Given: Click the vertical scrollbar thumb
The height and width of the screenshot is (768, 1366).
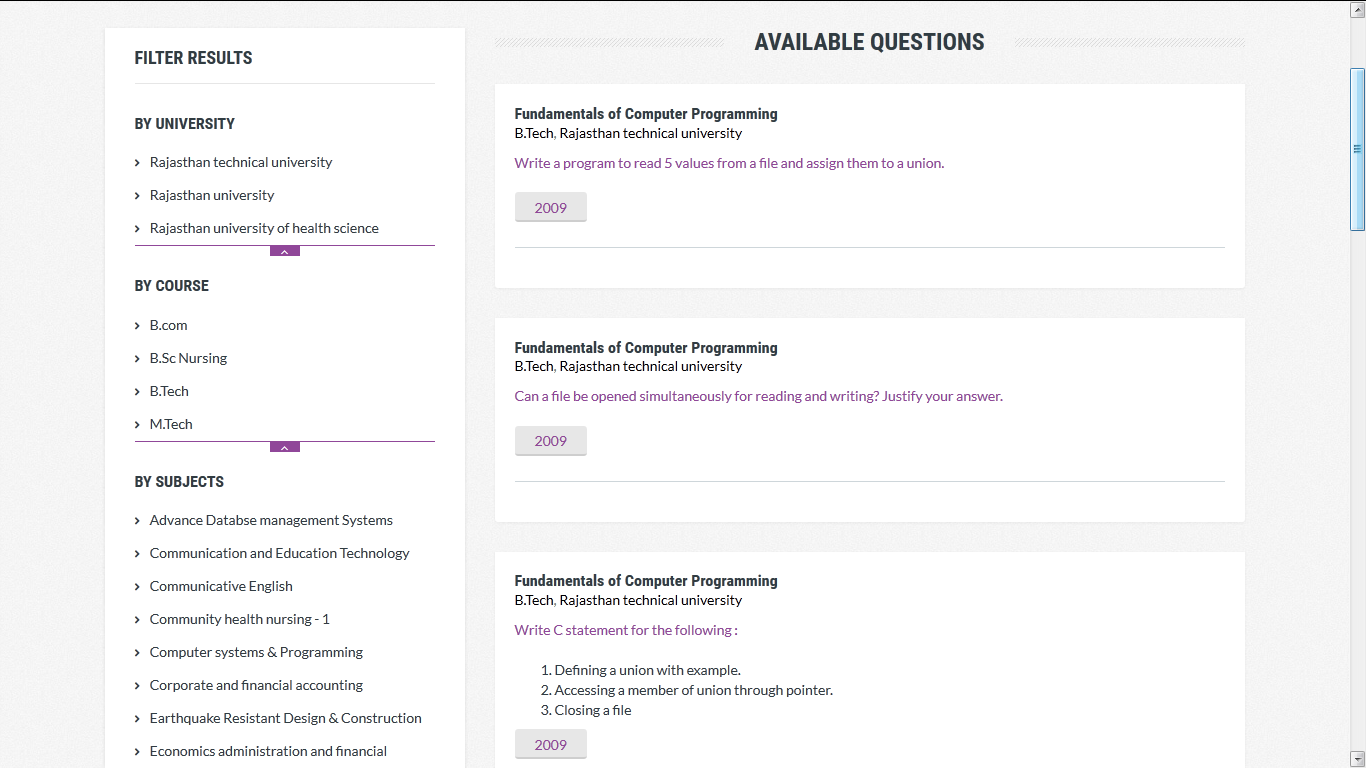Looking at the screenshot, I should [x=1357, y=150].
